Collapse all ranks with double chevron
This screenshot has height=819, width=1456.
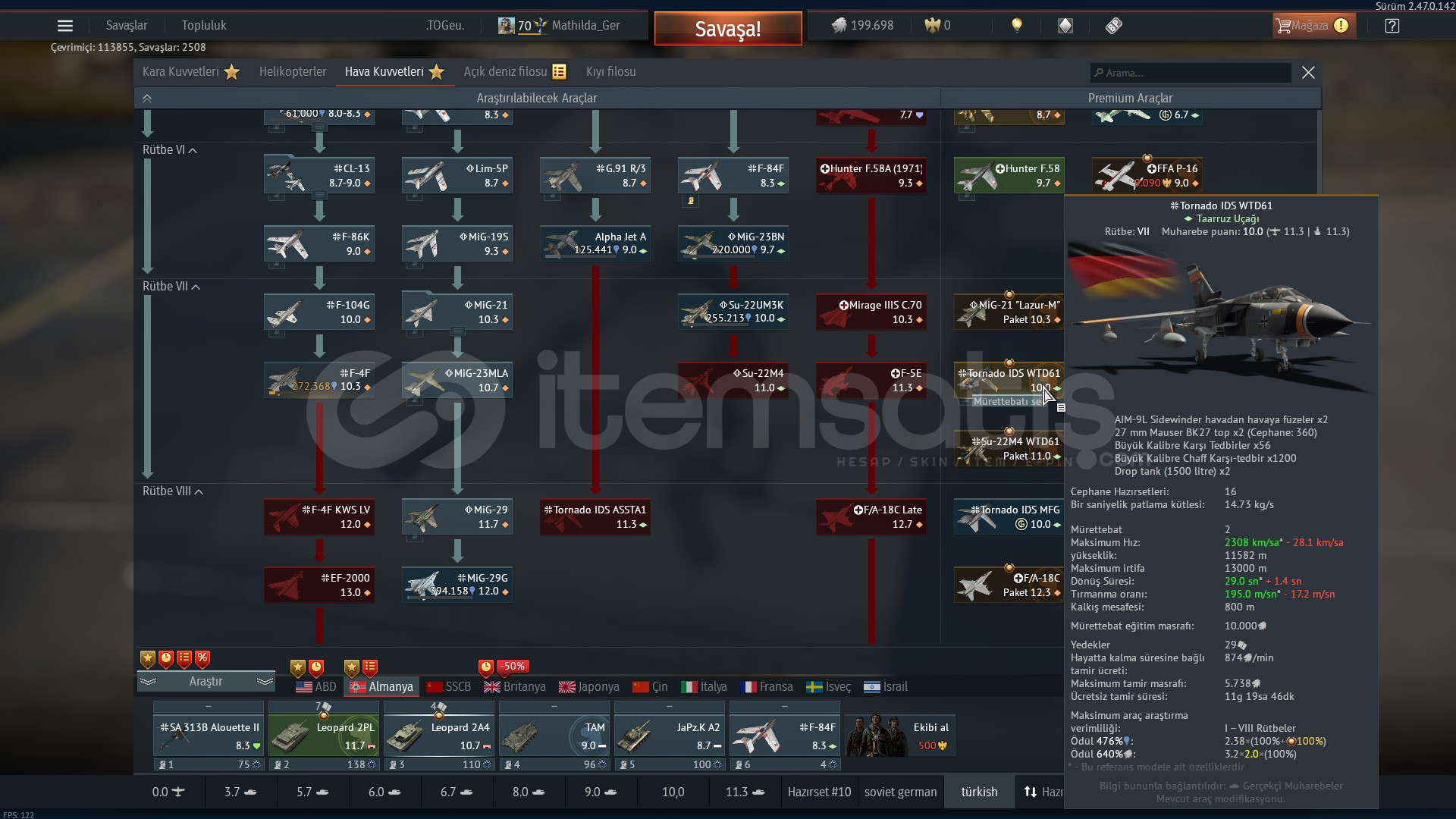coord(147,99)
